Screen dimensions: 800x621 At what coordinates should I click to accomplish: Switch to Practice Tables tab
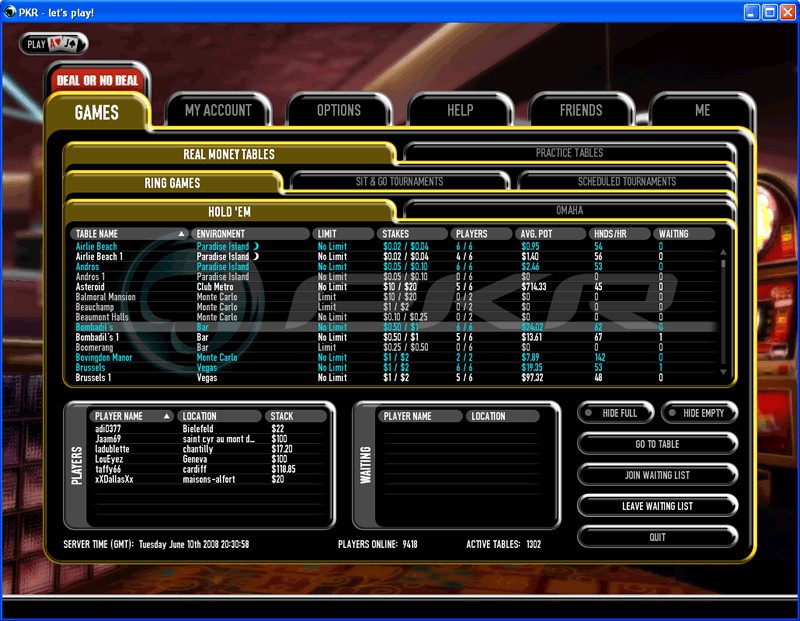(x=569, y=153)
